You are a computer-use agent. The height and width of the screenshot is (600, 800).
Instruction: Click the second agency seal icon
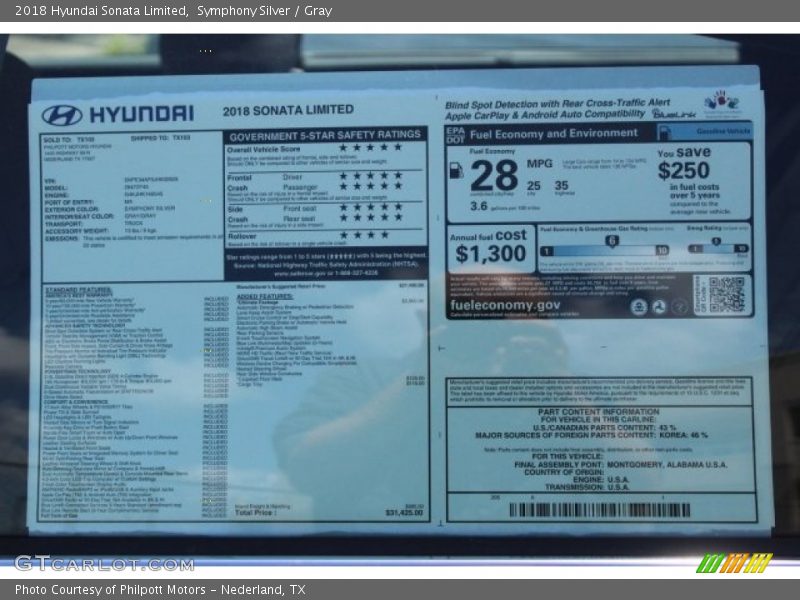pyautogui.click(x=659, y=307)
